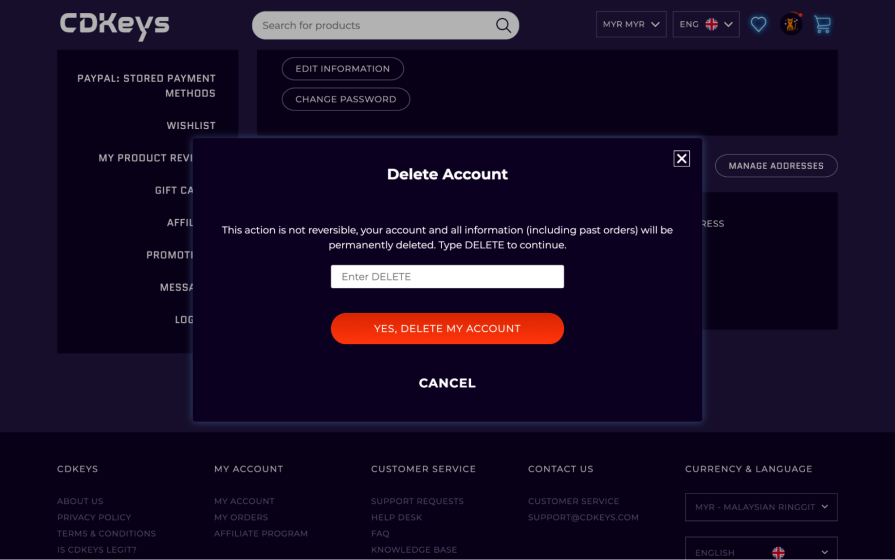Open the user avatar menu
Screen dimensions: 895x560
point(791,25)
